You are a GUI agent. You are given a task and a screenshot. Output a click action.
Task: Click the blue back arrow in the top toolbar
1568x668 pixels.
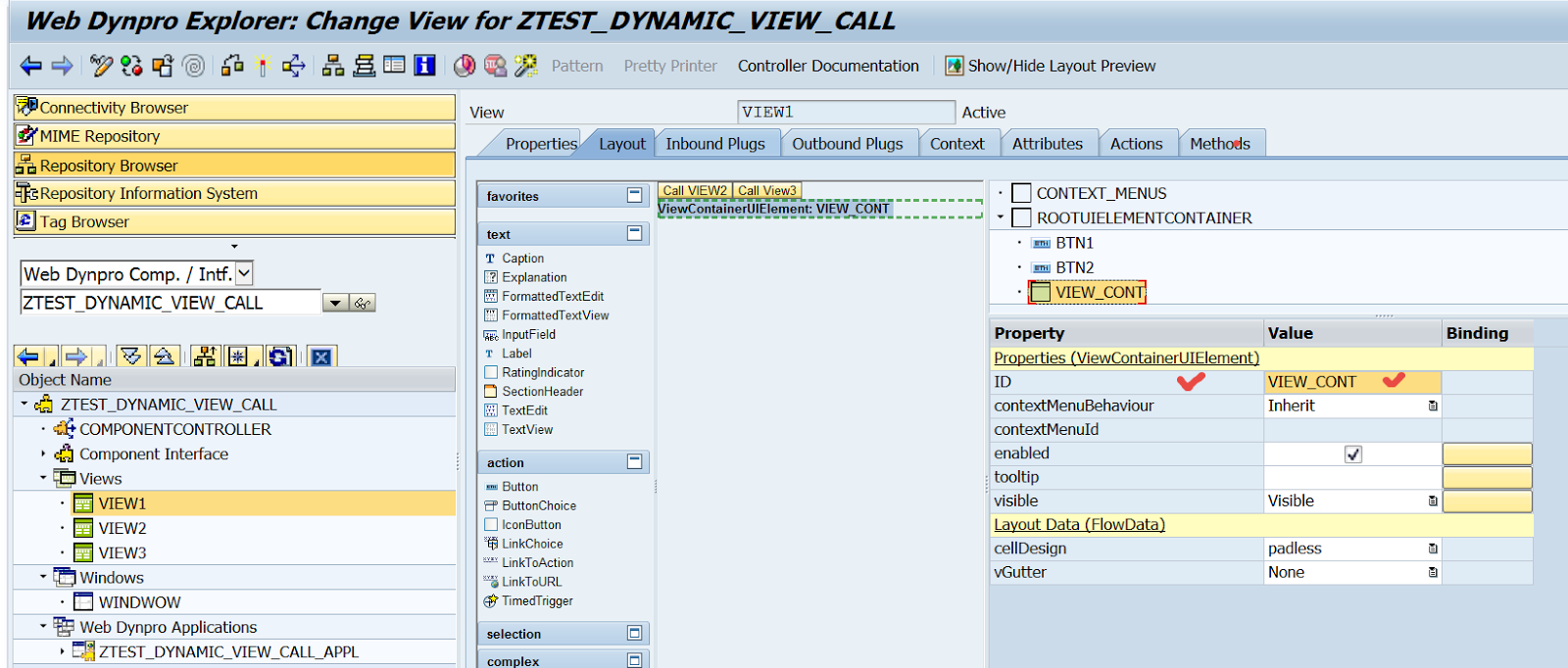[30, 66]
